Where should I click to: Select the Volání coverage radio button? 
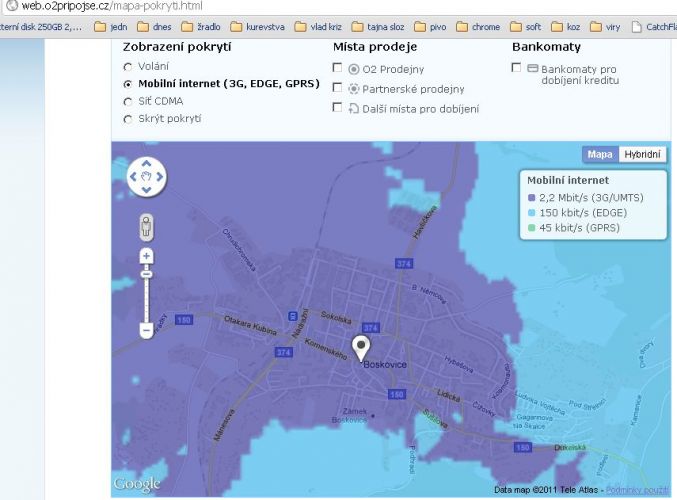coord(127,67)
